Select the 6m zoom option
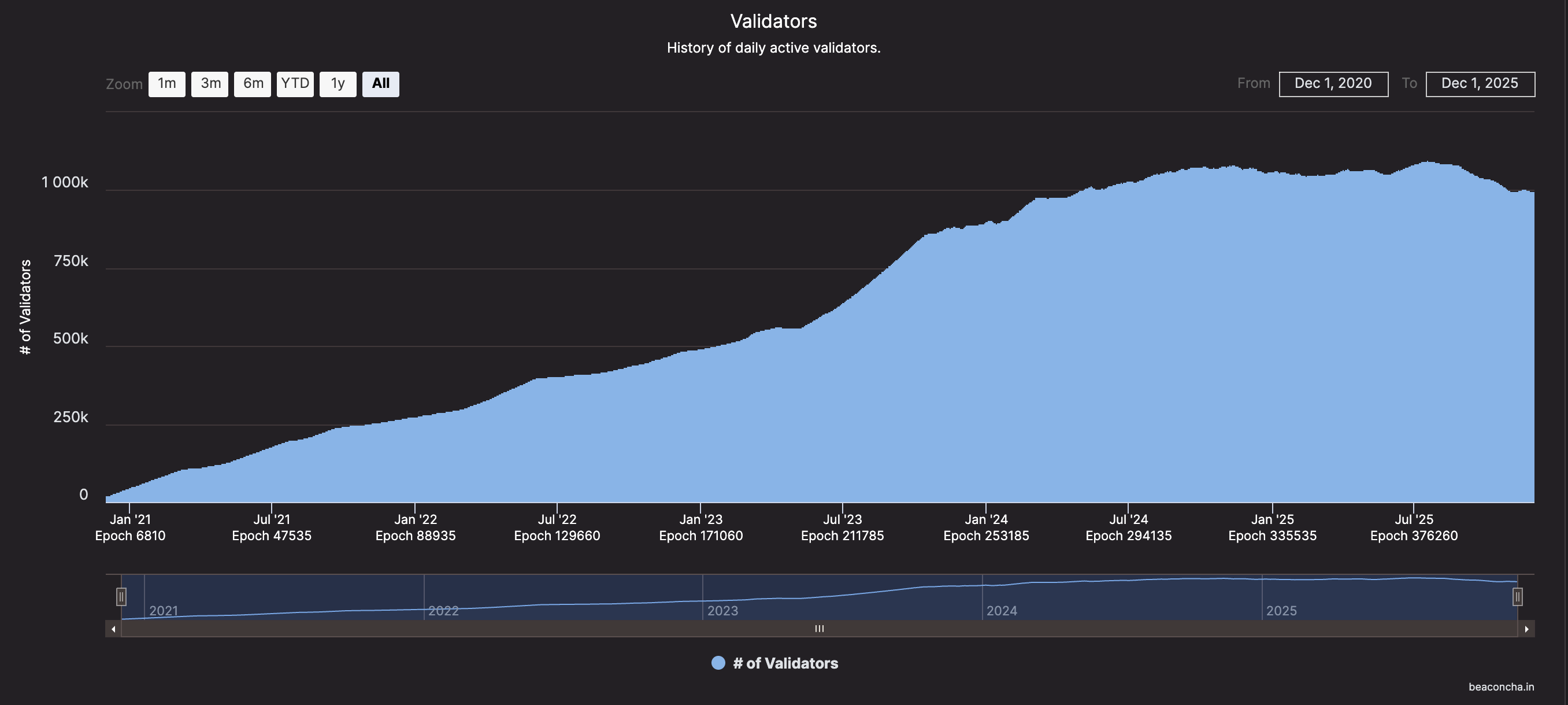1568x705 pixels. (x=252, y=83)
